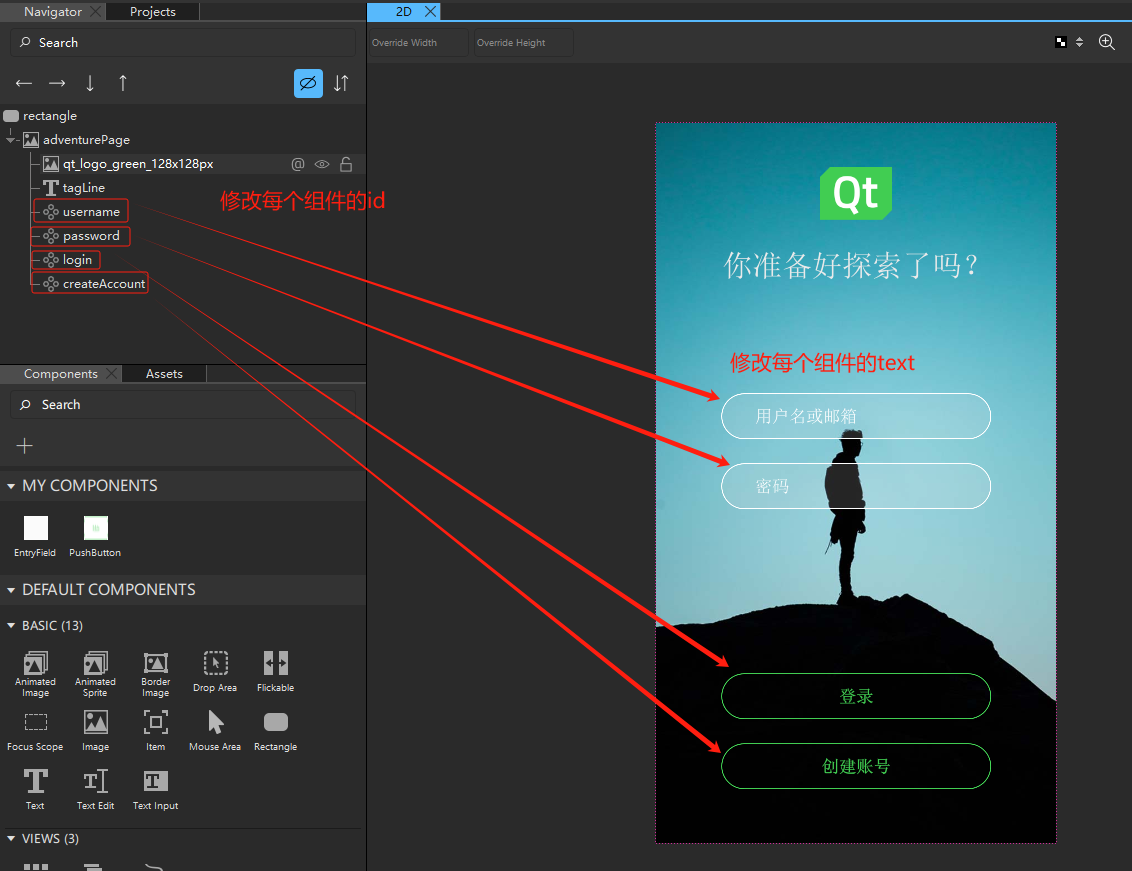Open the background color dropdown arrows

click(x=1079, y=43)
